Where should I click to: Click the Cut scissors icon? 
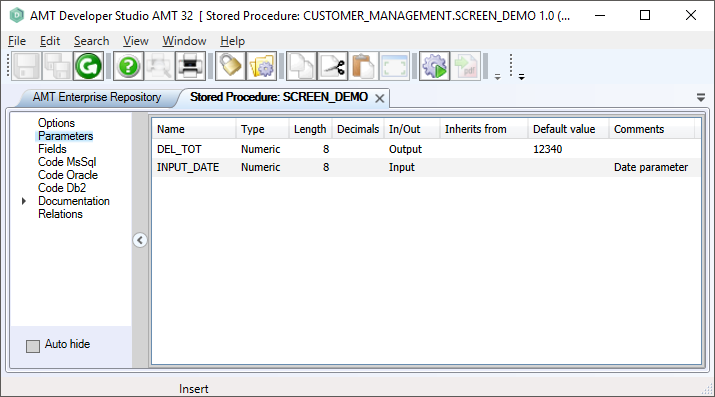point(332,67)
